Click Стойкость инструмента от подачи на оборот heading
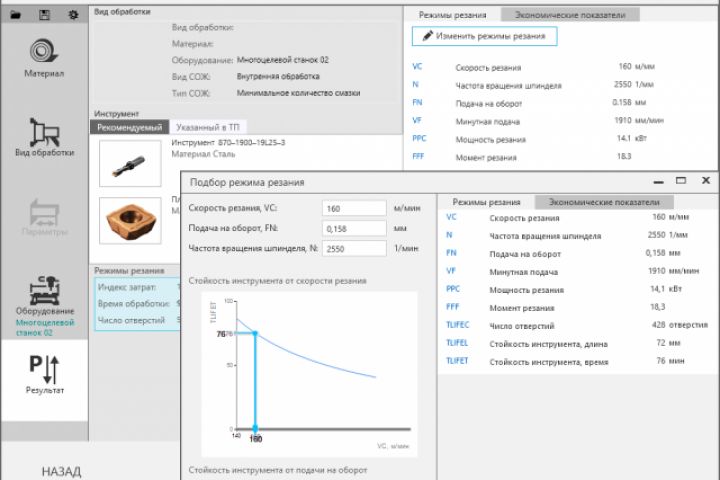 pyautogui.click(x=278, y=470)
